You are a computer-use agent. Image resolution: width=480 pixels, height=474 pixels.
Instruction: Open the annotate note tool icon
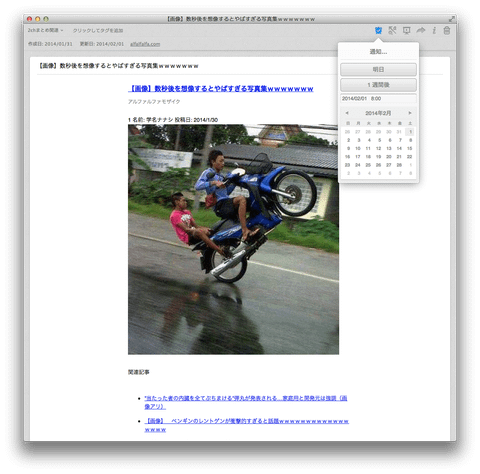click(x=392, y=30)
